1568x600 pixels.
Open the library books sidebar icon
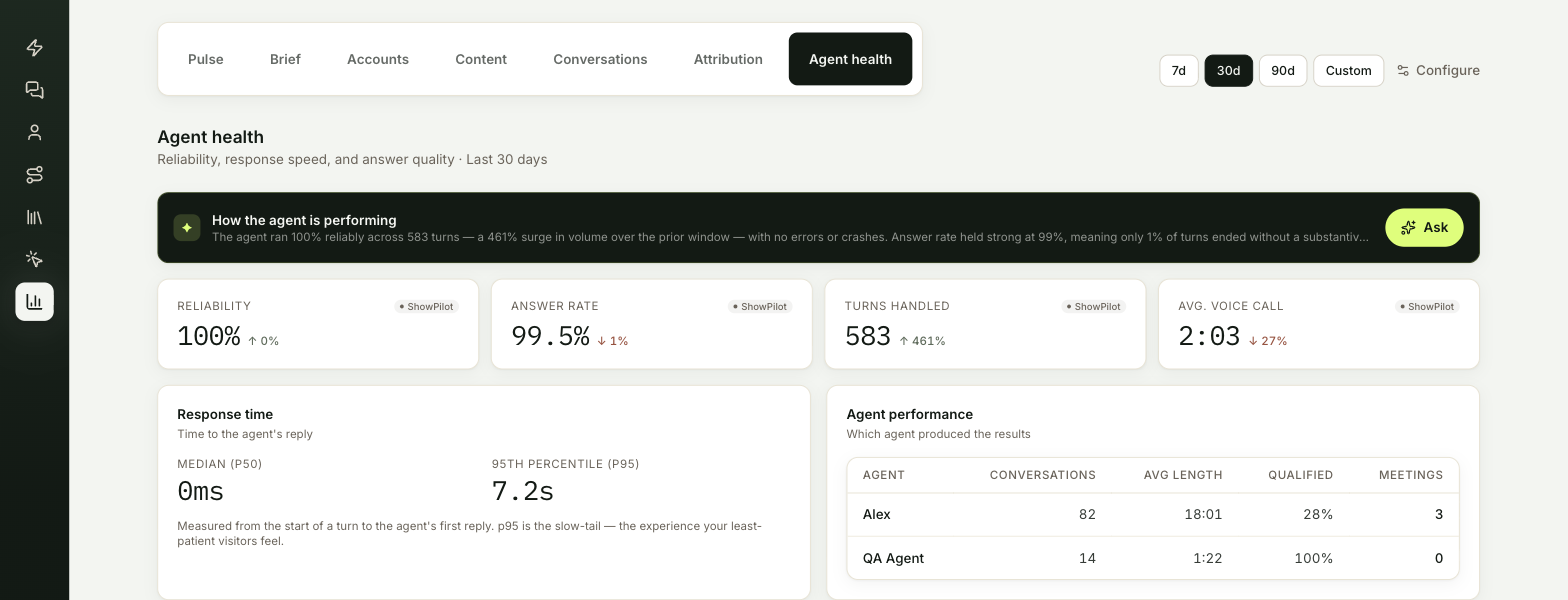pos(34,217)
